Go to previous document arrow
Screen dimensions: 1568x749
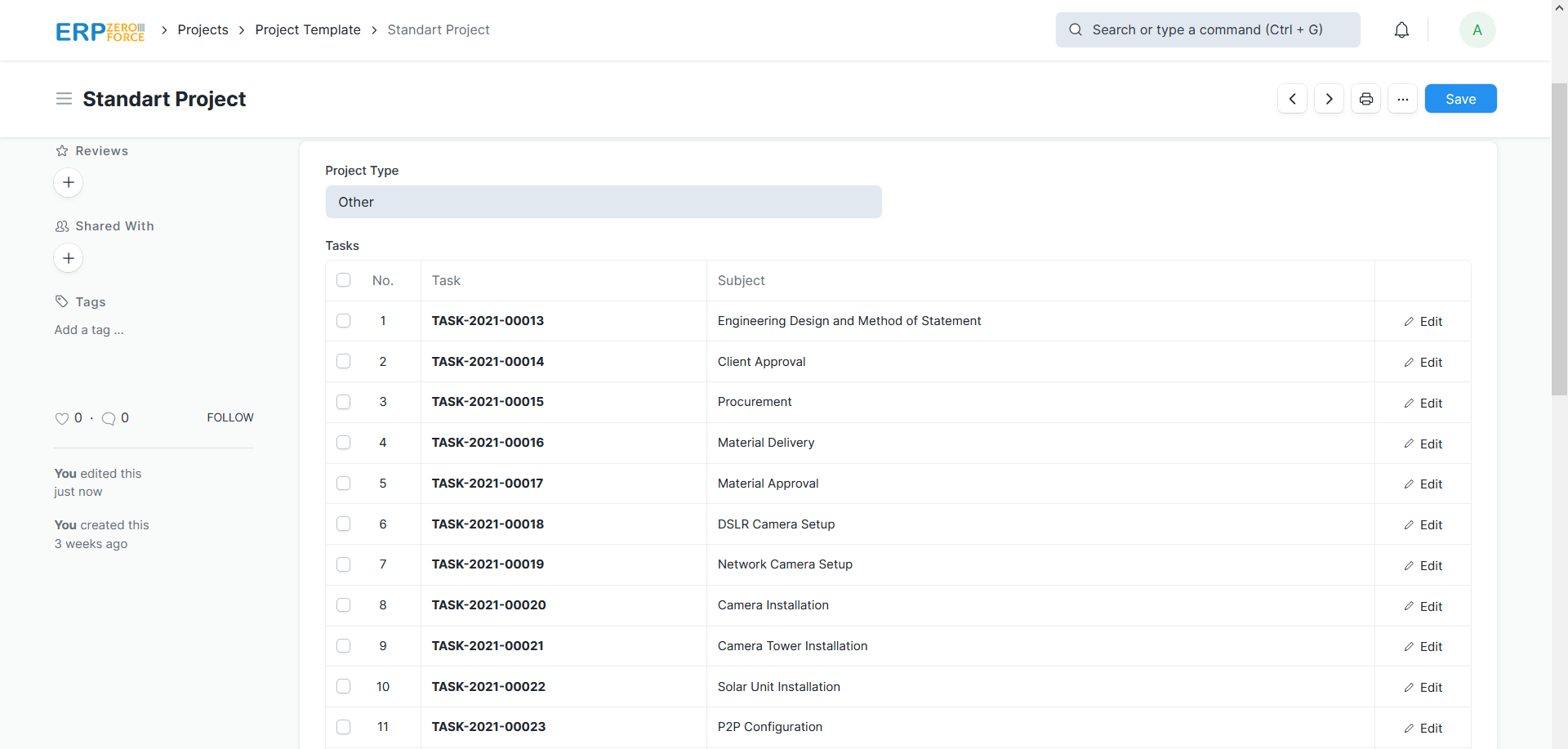coord(1292,99)
